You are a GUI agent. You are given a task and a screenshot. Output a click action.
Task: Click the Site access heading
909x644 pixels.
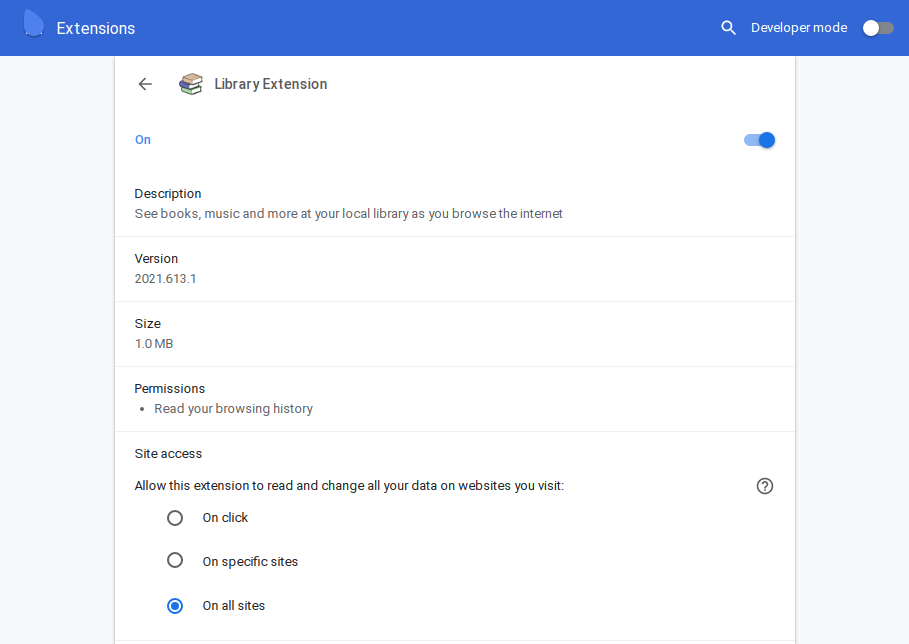point(168,454)
